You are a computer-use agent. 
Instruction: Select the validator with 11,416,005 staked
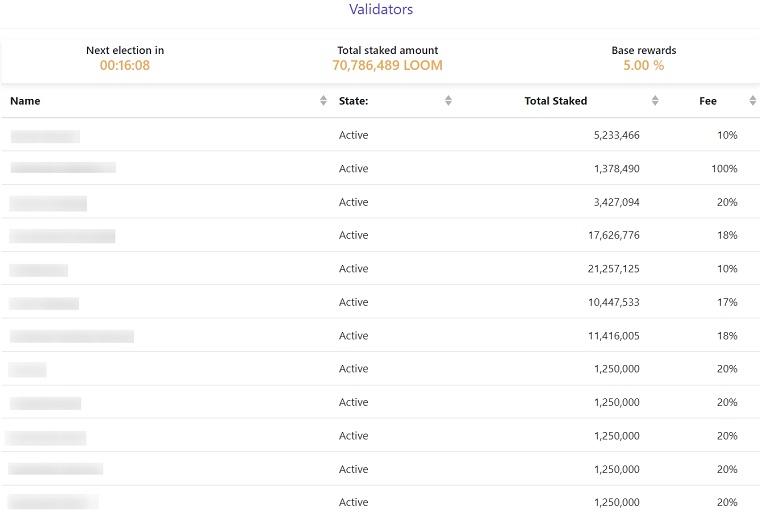pos(380,335)
